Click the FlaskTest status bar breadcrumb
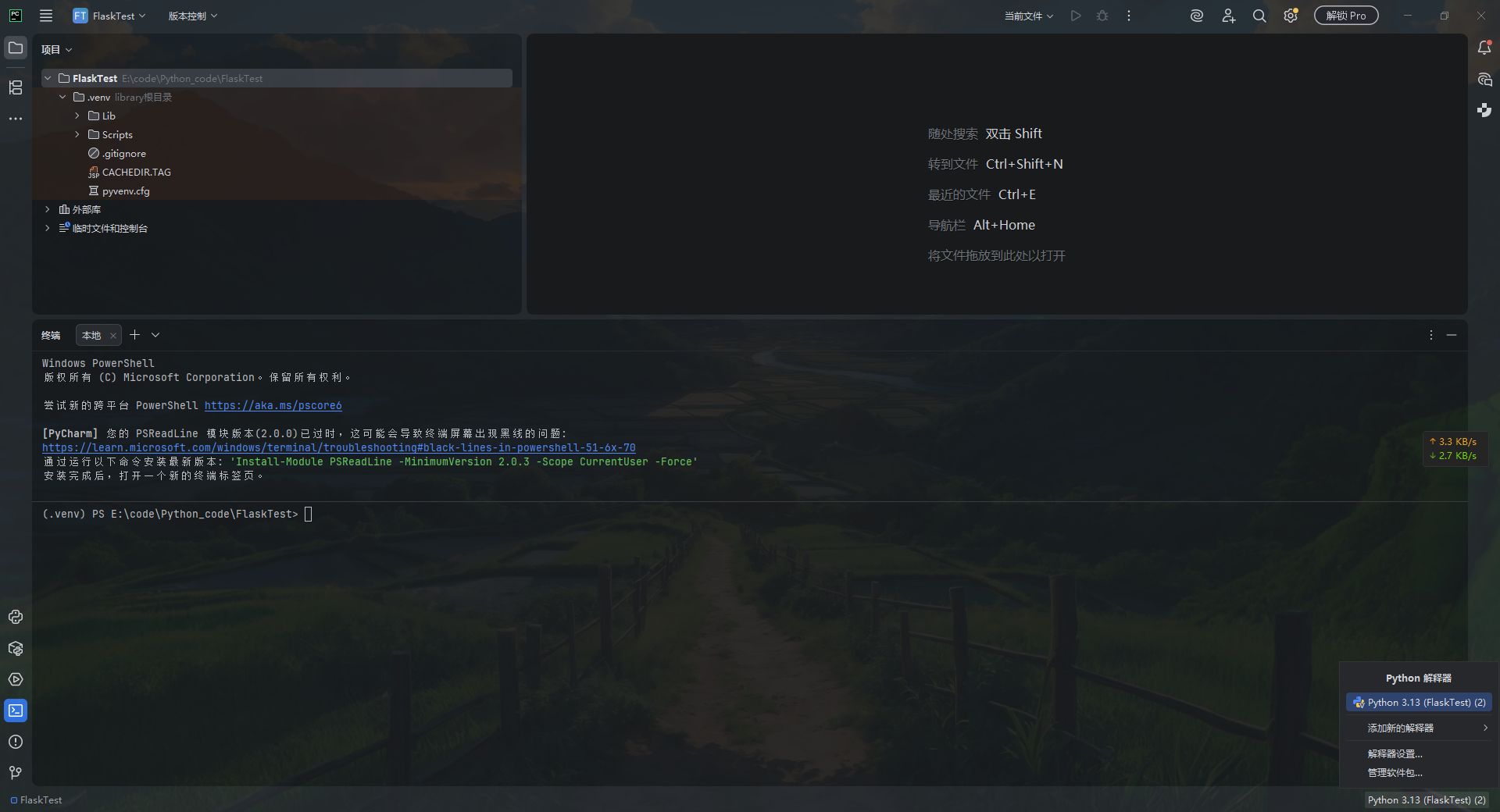This screenshot has height=812, width=1500. [x=36, y=800]
